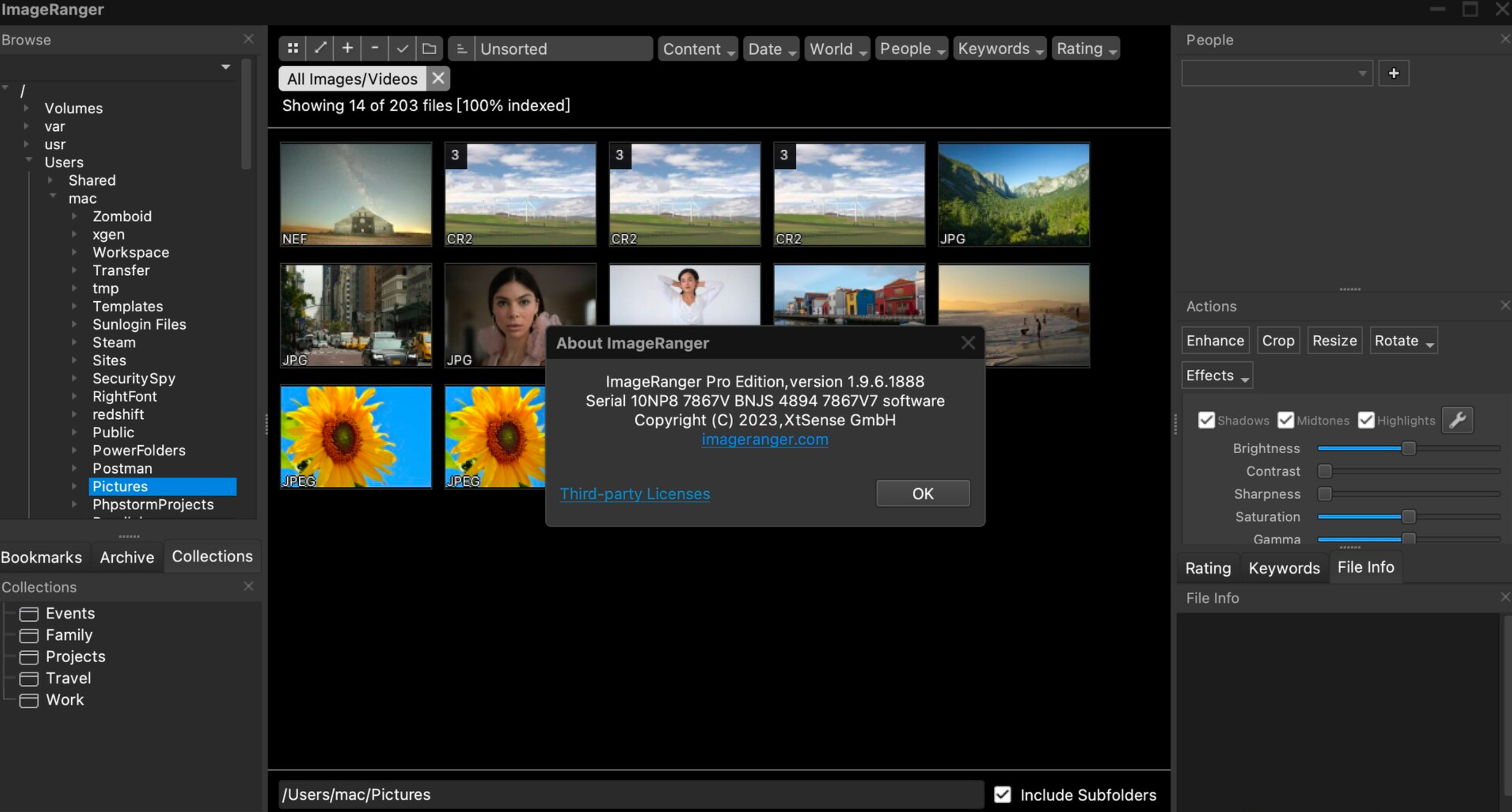The width and height of the screenshot is (1512, 812).
Task: Click the Crop action button
Action: pos(1278,340)
